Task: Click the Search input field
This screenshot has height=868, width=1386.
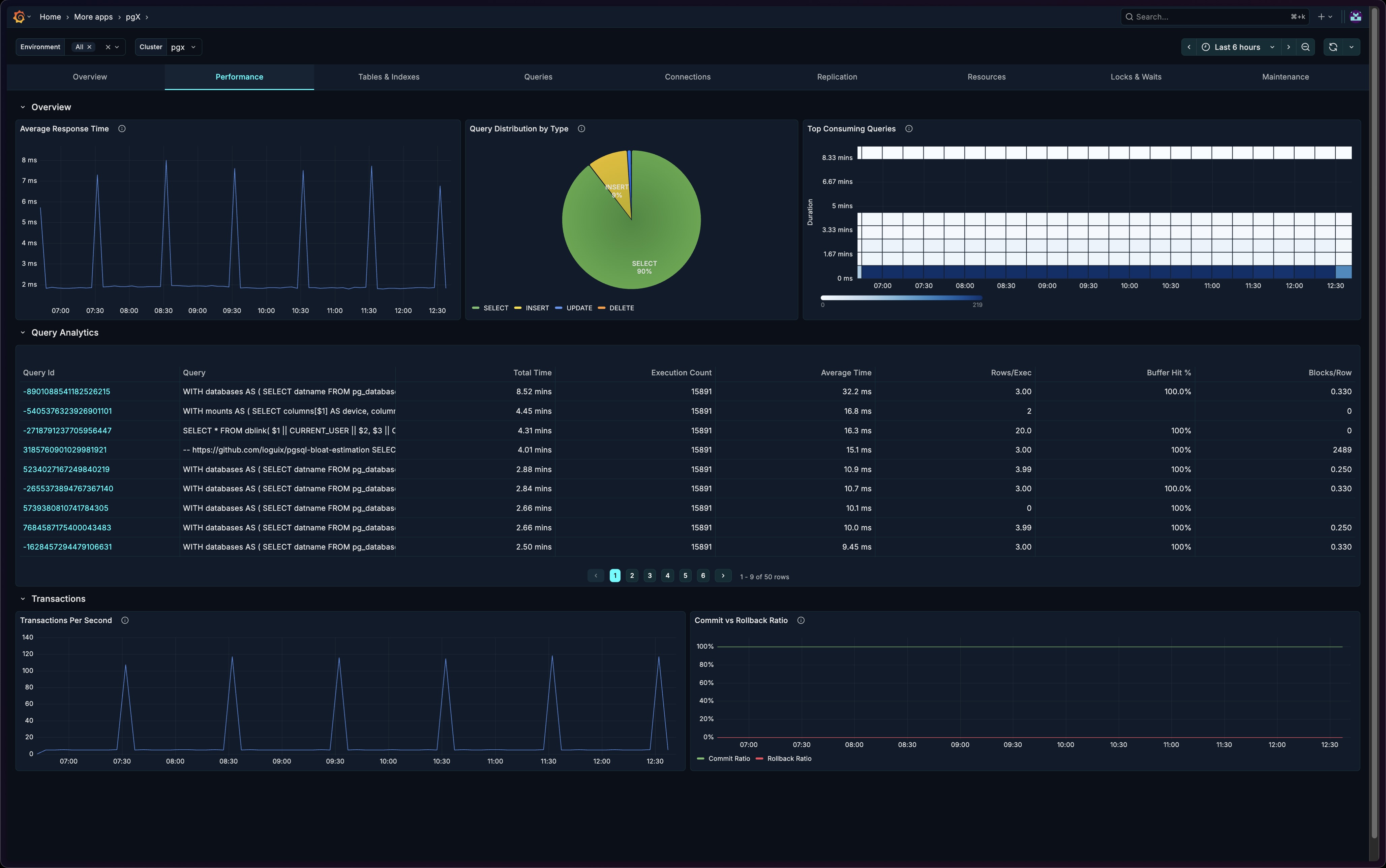Action: coord(1206,17)
